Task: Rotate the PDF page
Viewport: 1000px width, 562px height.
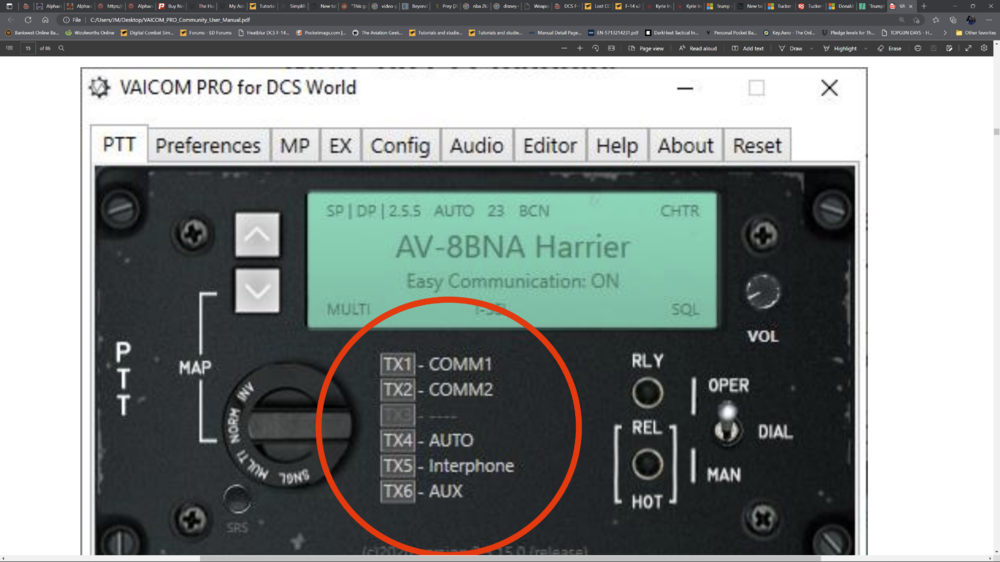Action: [596, 48]
